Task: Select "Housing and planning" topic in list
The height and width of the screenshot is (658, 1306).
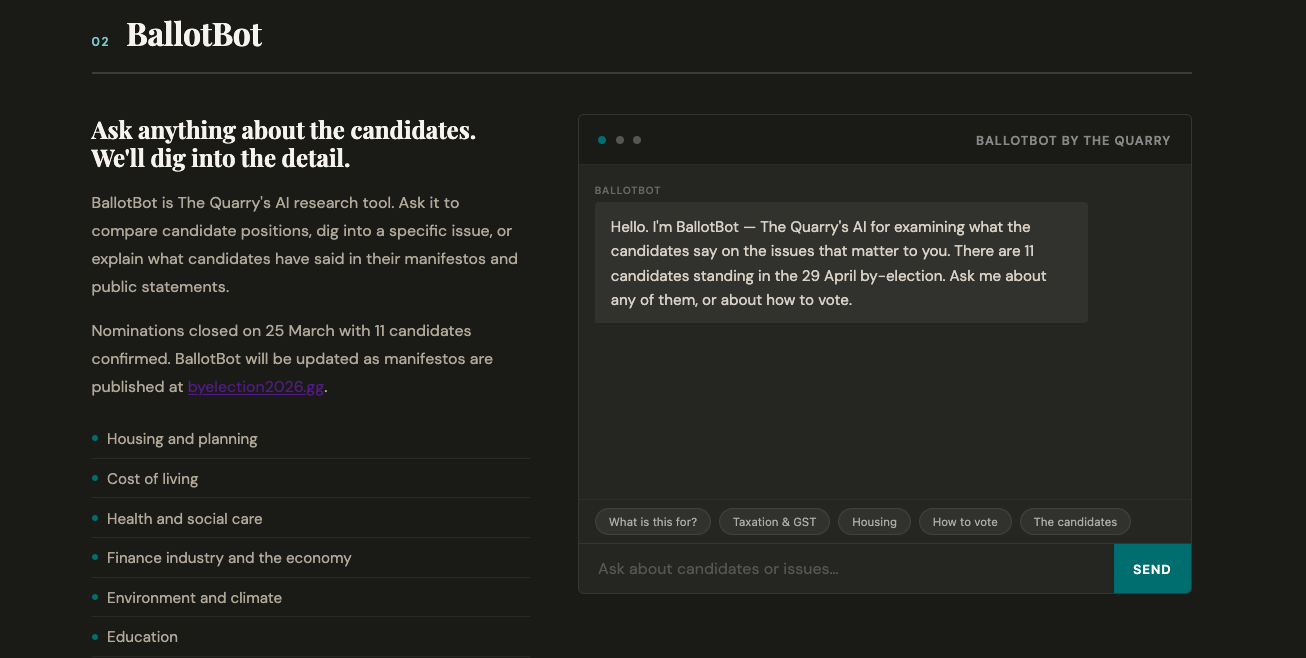Action: (x=182, y=439)
